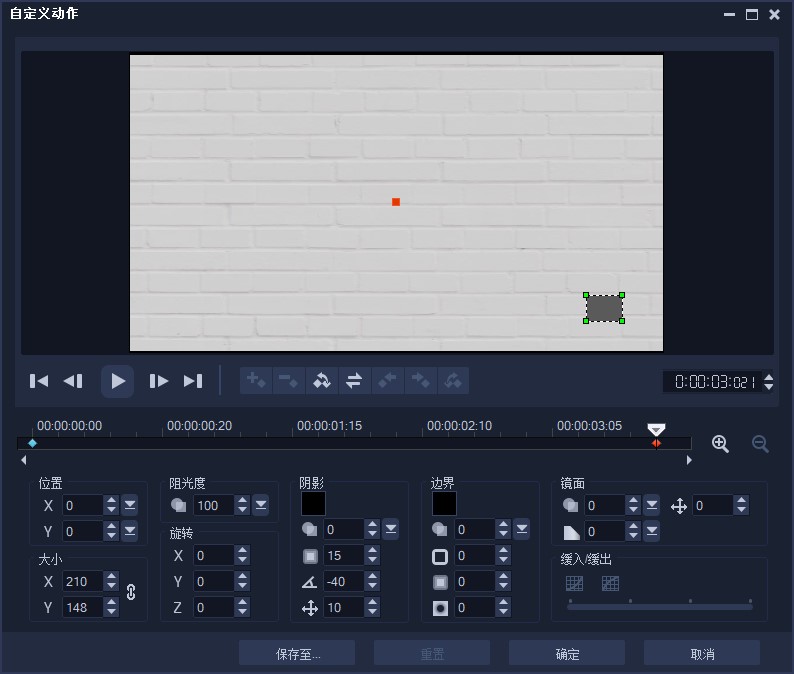The image size is (794, 674).
Task: Go to the end of the clip
Action: click(193, 381)
